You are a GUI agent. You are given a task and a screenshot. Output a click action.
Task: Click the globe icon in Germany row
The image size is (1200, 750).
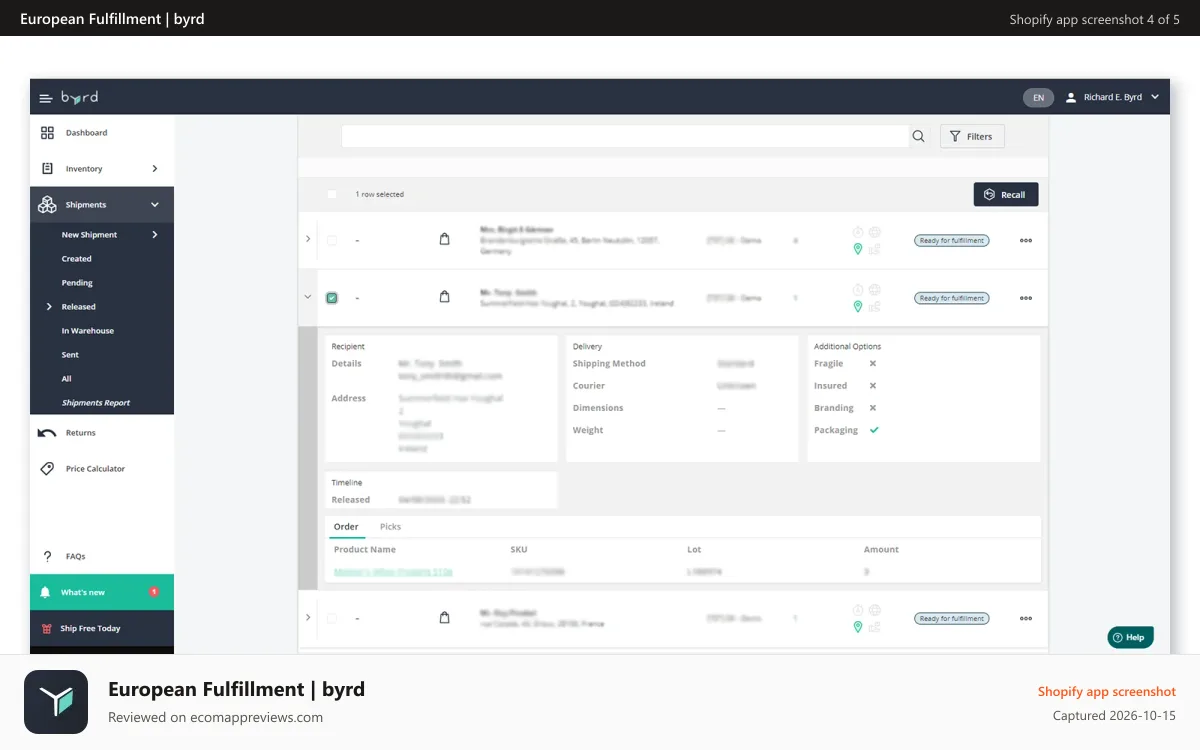[875, 232]
